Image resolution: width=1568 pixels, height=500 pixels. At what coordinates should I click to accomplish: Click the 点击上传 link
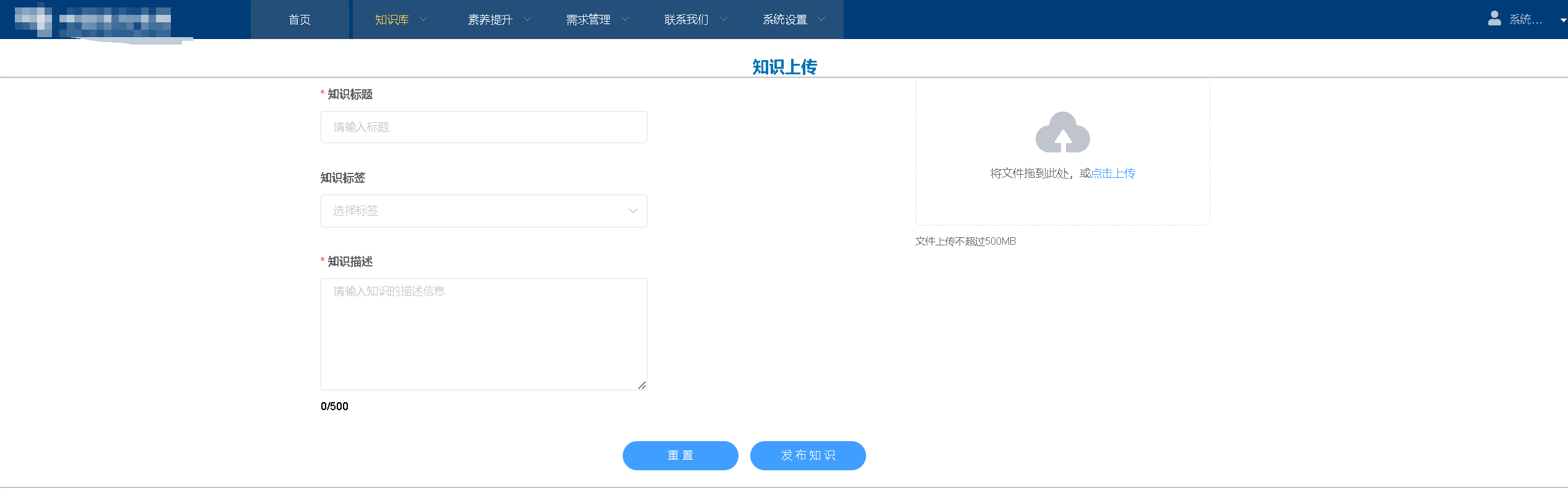[1113, 173]
